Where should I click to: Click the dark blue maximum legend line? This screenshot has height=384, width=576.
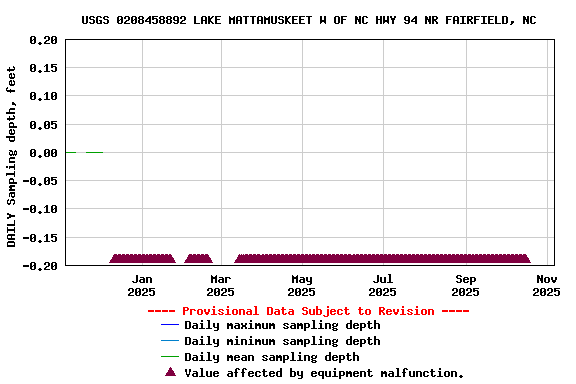coord(170,325)
